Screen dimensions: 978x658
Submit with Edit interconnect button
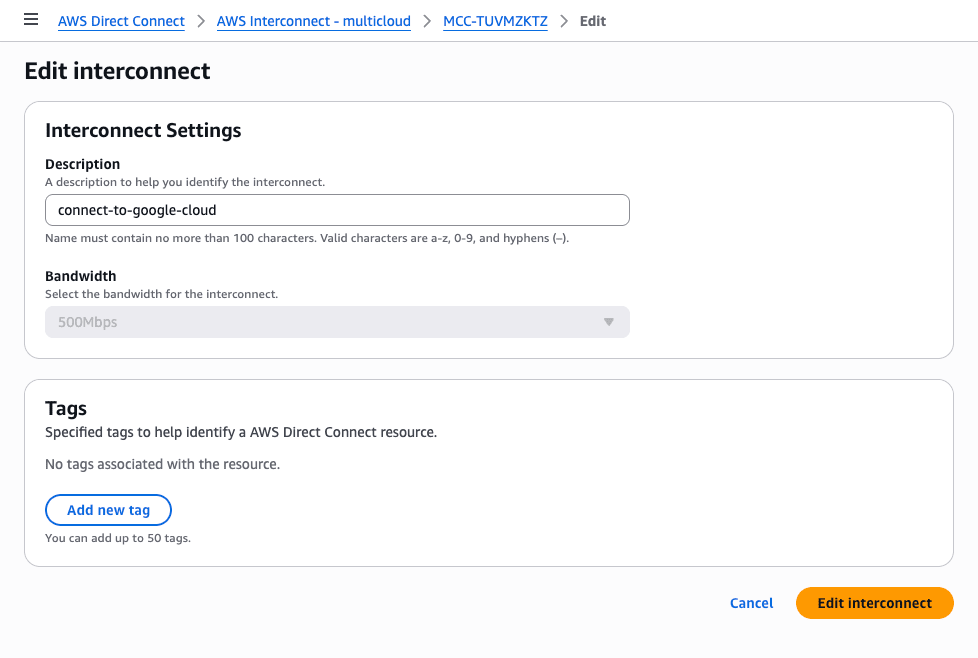tap(874, 603)
